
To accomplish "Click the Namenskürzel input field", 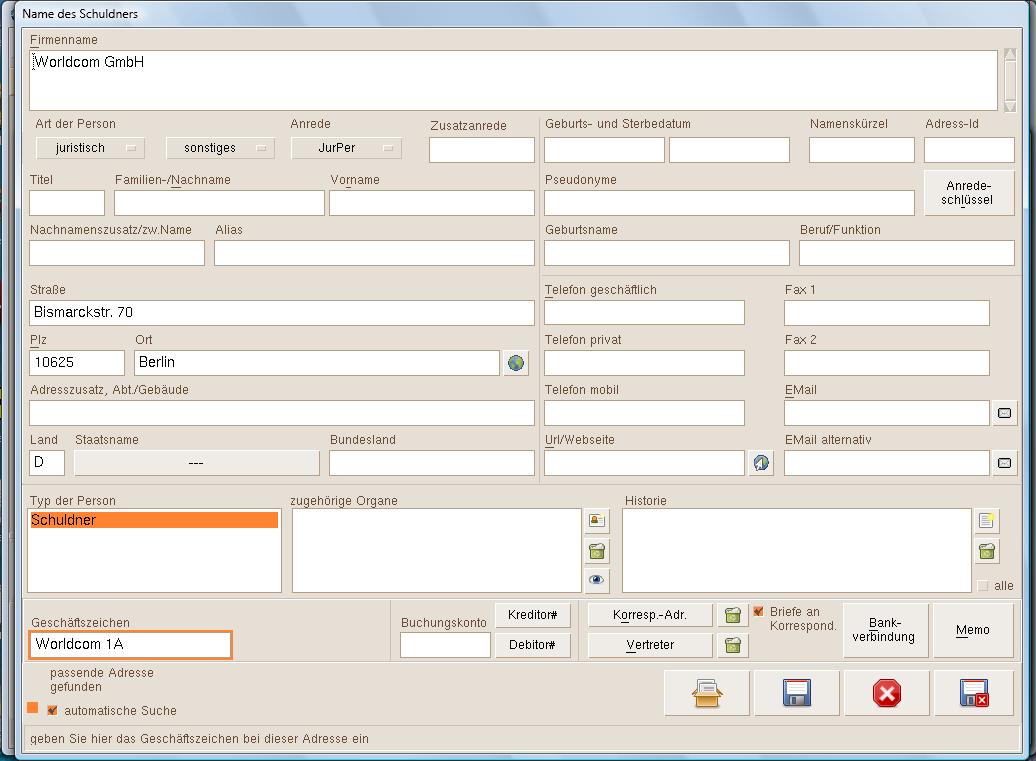I will tap(862, 150).
